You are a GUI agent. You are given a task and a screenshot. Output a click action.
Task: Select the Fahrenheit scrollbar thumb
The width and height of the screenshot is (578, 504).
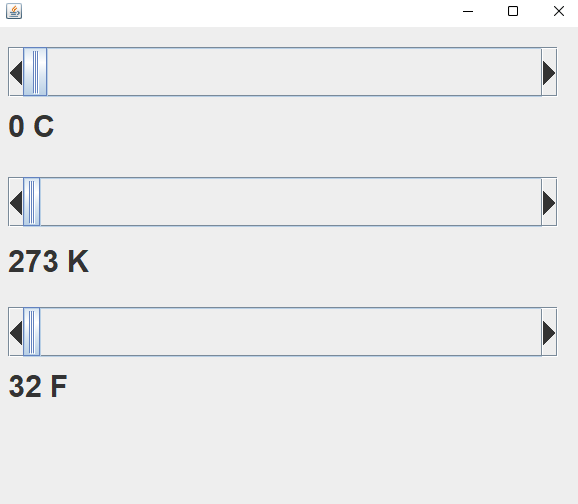32,332
